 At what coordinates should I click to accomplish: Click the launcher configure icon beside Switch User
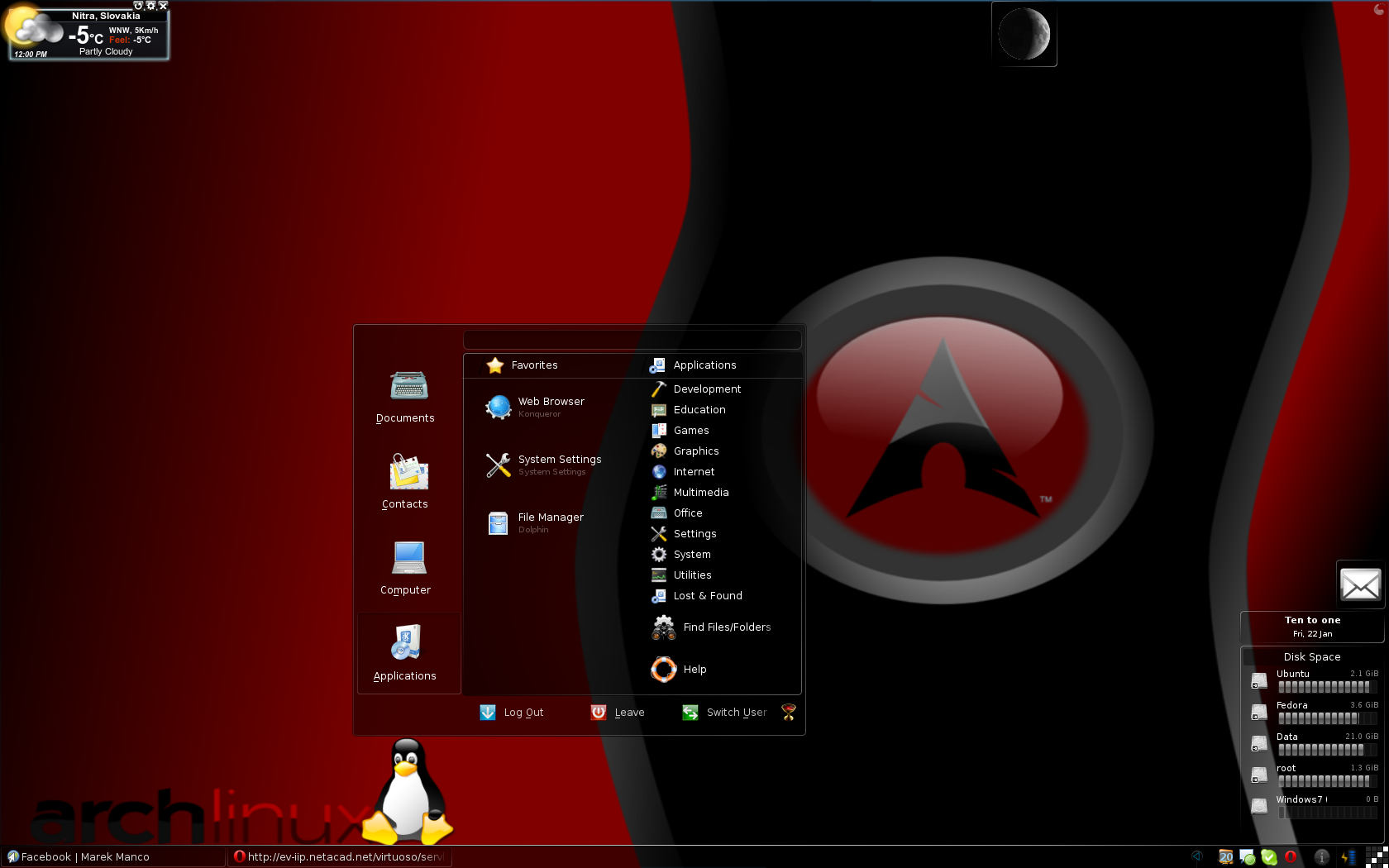pyautogui.click(x=789, y=712)
